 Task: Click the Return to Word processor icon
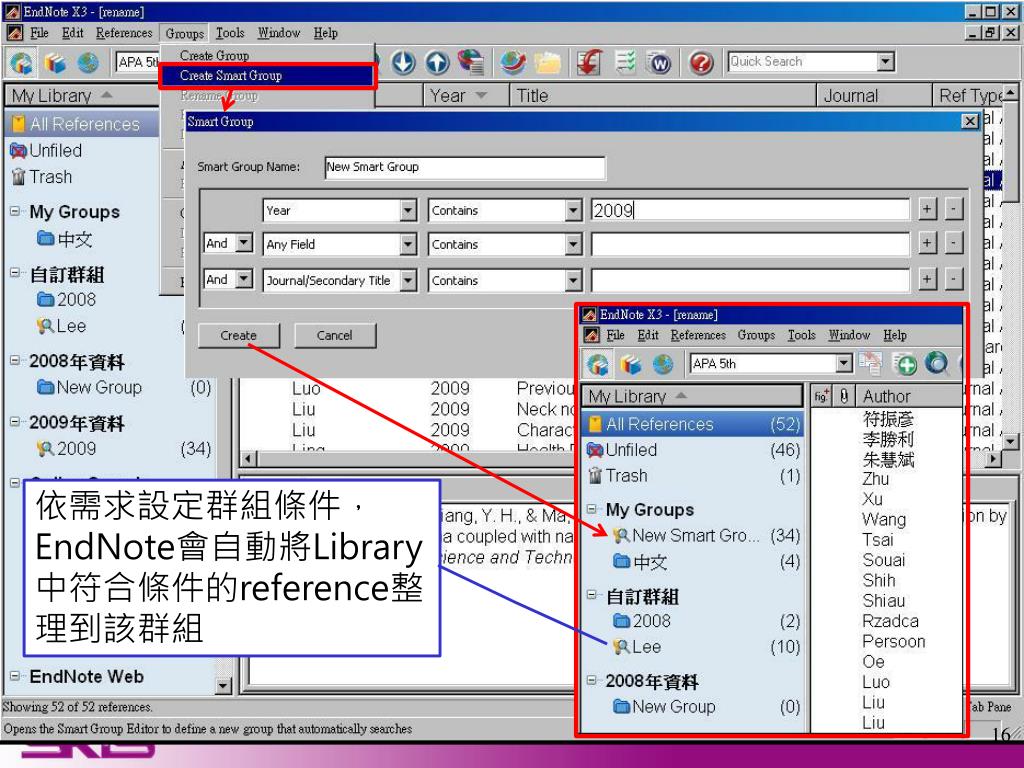click(x=660, y=63)
